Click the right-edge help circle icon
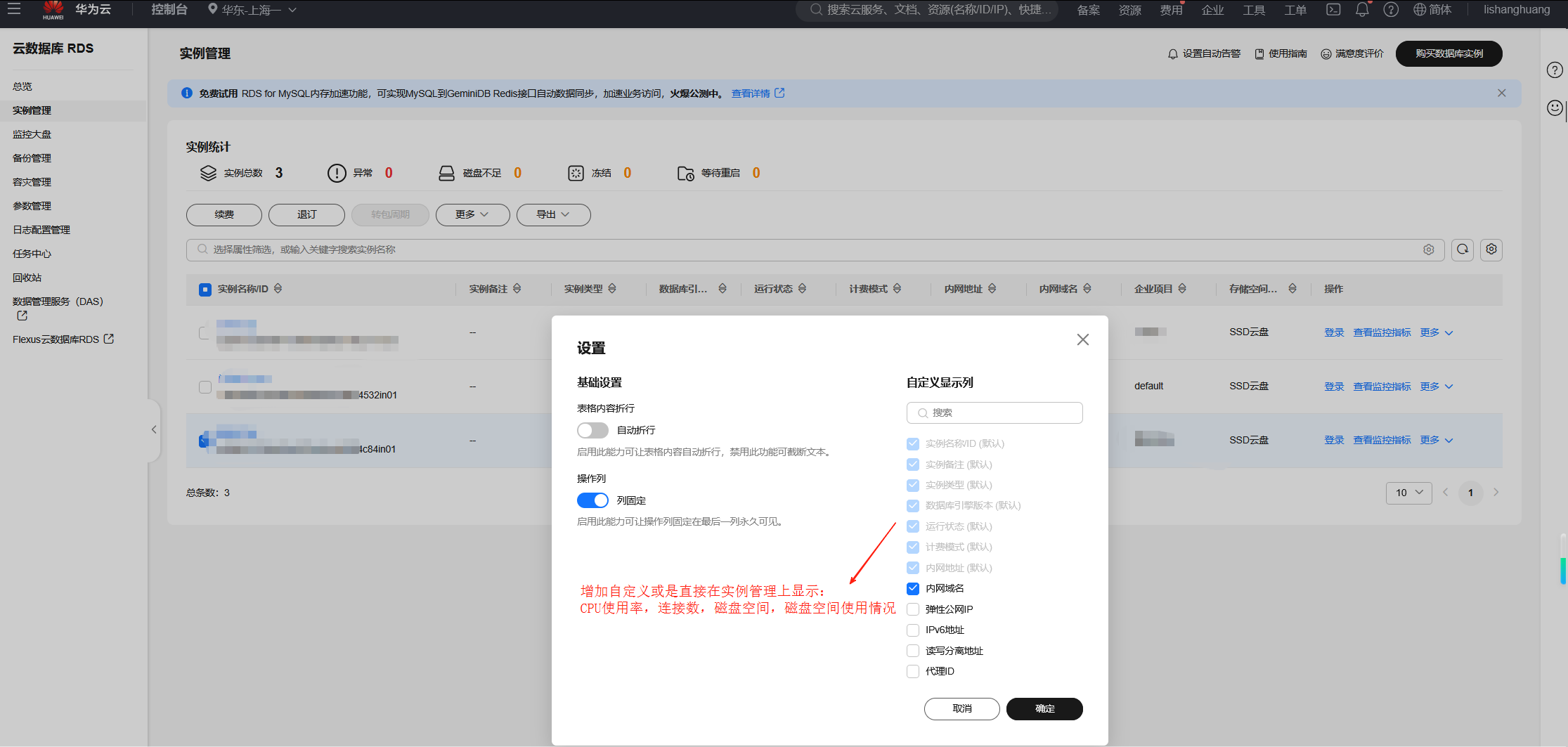This screenshot has height=747, width=1568. click(x=1555, y=70)
